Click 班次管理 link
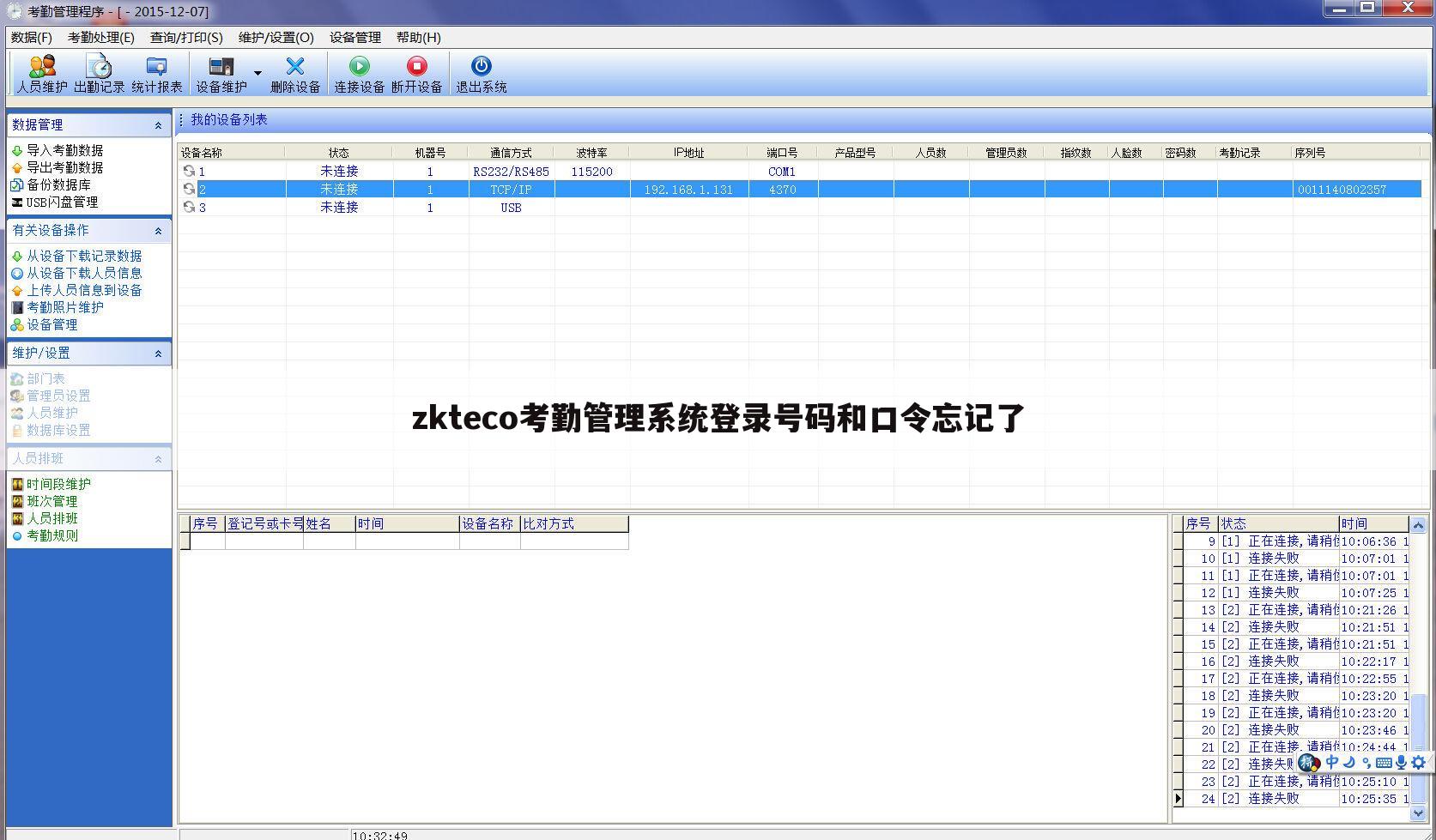1436x840 pixels. click(52, 501)
